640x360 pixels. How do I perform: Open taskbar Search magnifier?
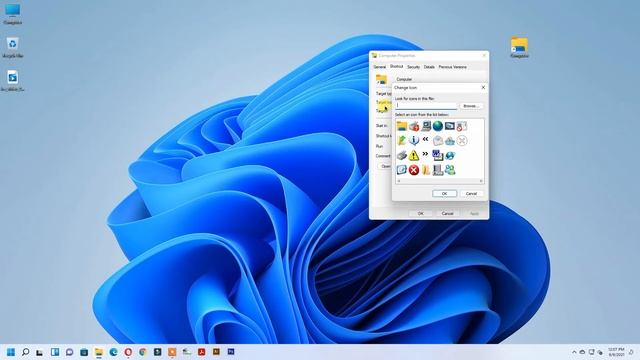[x=25, y=352]
